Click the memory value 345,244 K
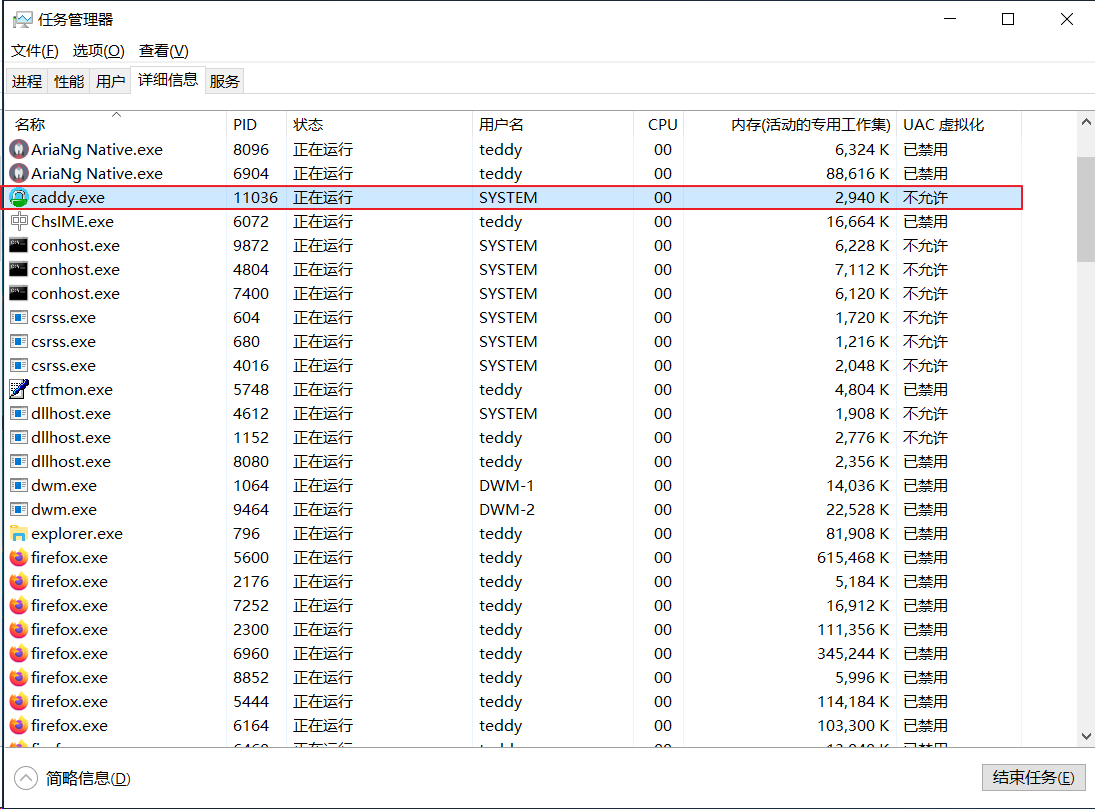Screen dimensions: 1095x809 click(x=853, y=653)
